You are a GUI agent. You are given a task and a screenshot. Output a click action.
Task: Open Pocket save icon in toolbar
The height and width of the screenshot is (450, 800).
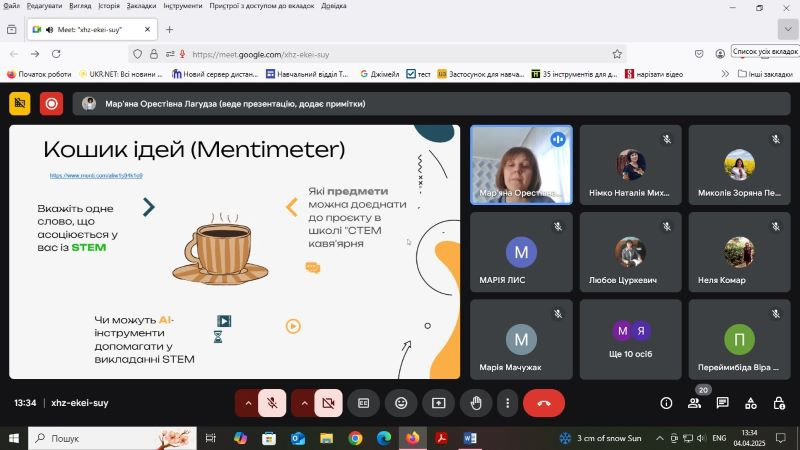[699, 54]
